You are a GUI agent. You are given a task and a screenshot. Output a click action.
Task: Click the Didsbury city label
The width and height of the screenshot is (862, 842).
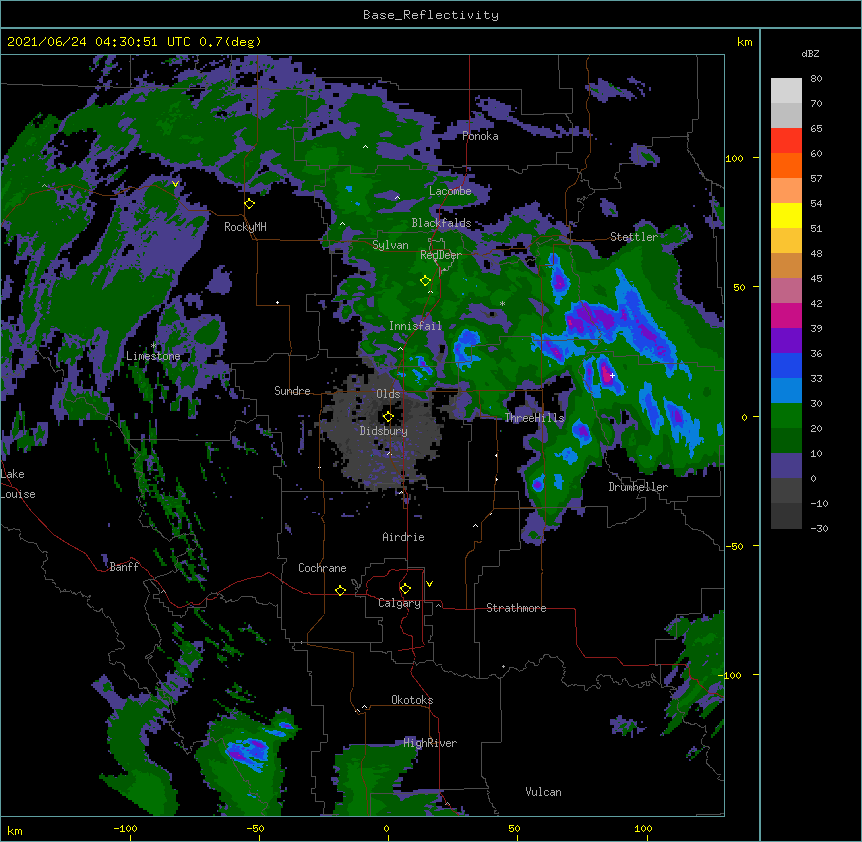[384, 431]
